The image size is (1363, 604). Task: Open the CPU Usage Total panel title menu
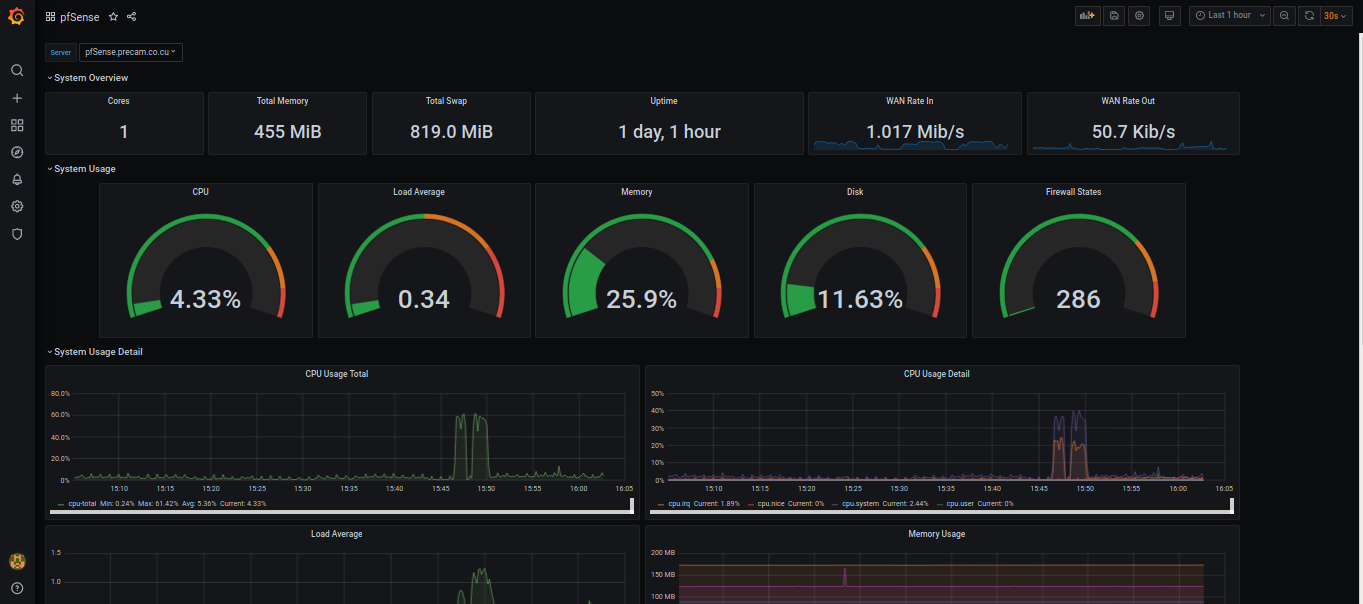click(x=337, y=374)
